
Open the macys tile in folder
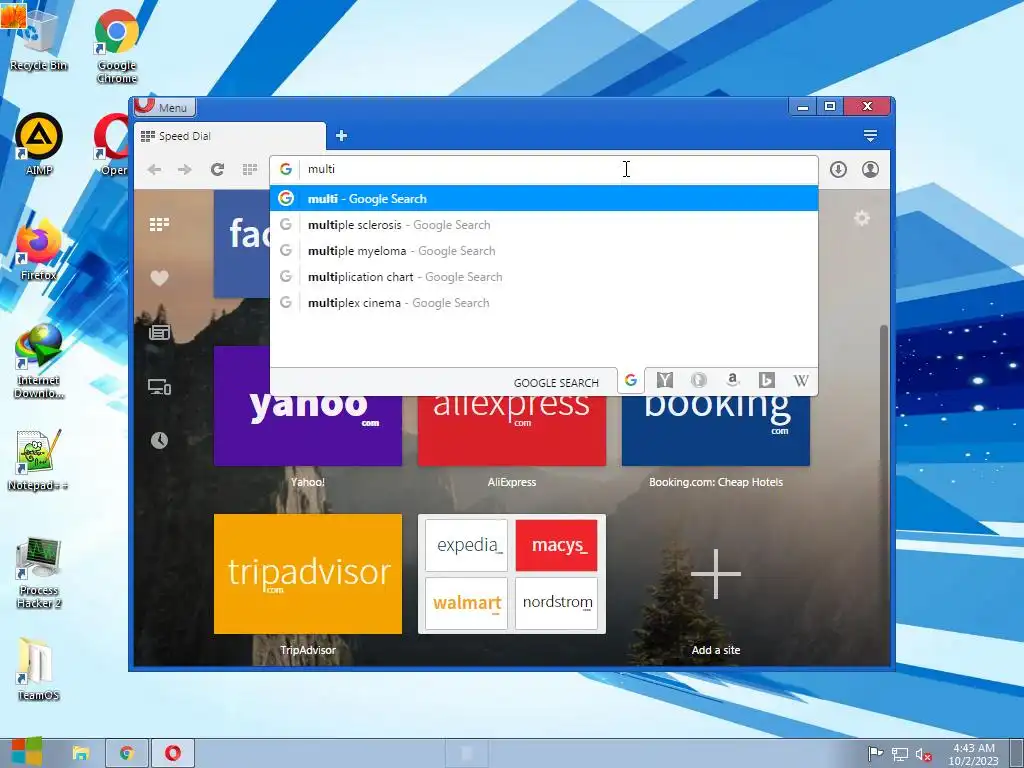point(556,545)
